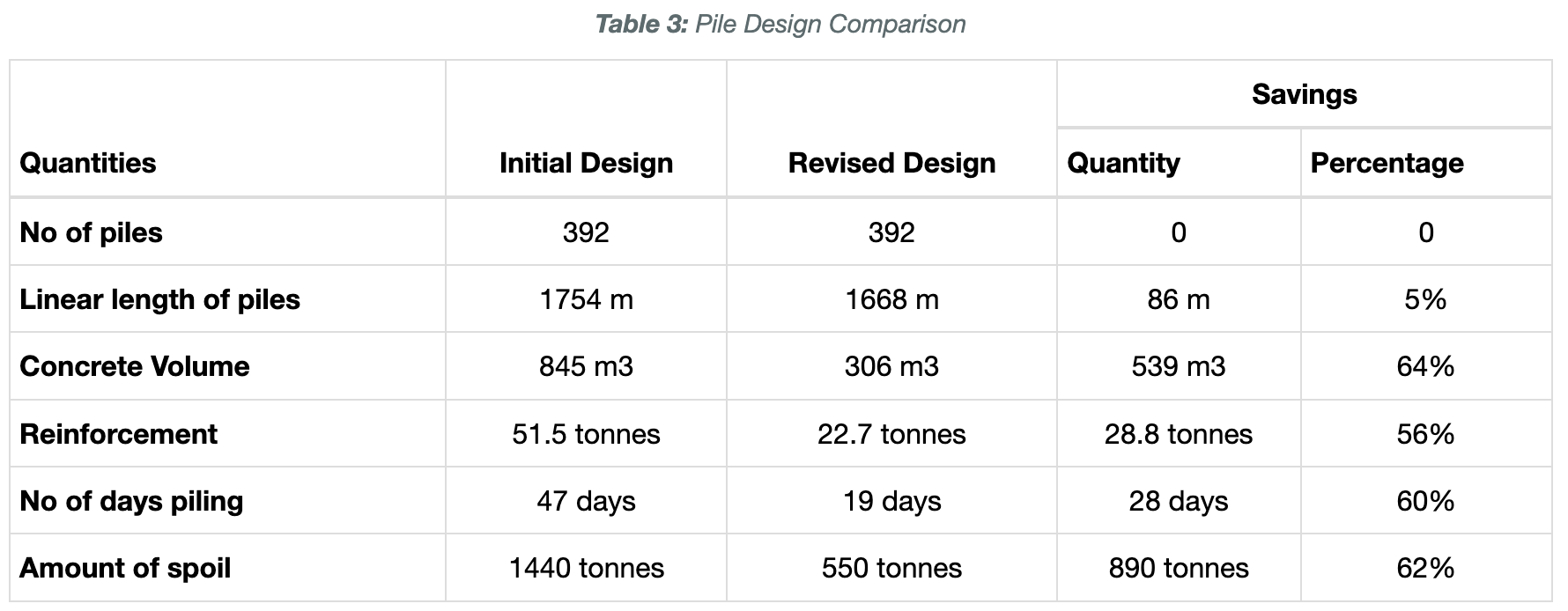Select the 19 days revised piling cell
Viewport: 1568px width, 611px height.
(891, 501)
